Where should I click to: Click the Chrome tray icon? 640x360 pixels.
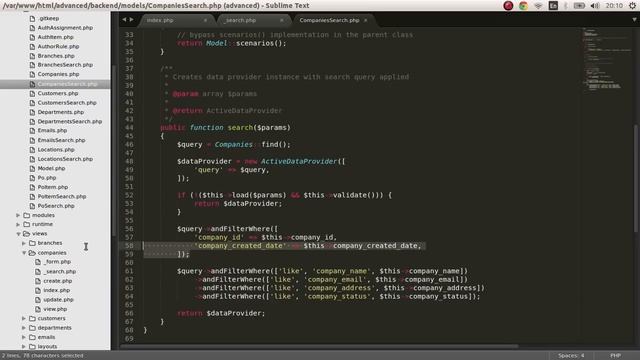click(x=523, y=6)
